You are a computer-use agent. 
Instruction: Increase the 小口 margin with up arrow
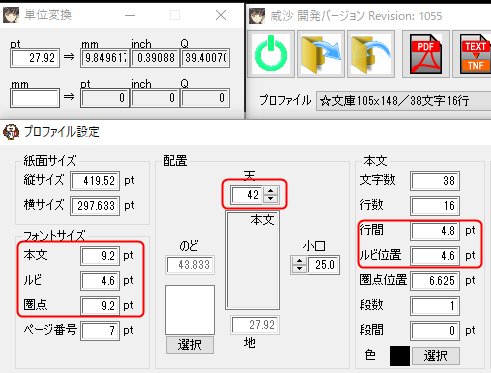pyautogui.click(x=299, y=261)
